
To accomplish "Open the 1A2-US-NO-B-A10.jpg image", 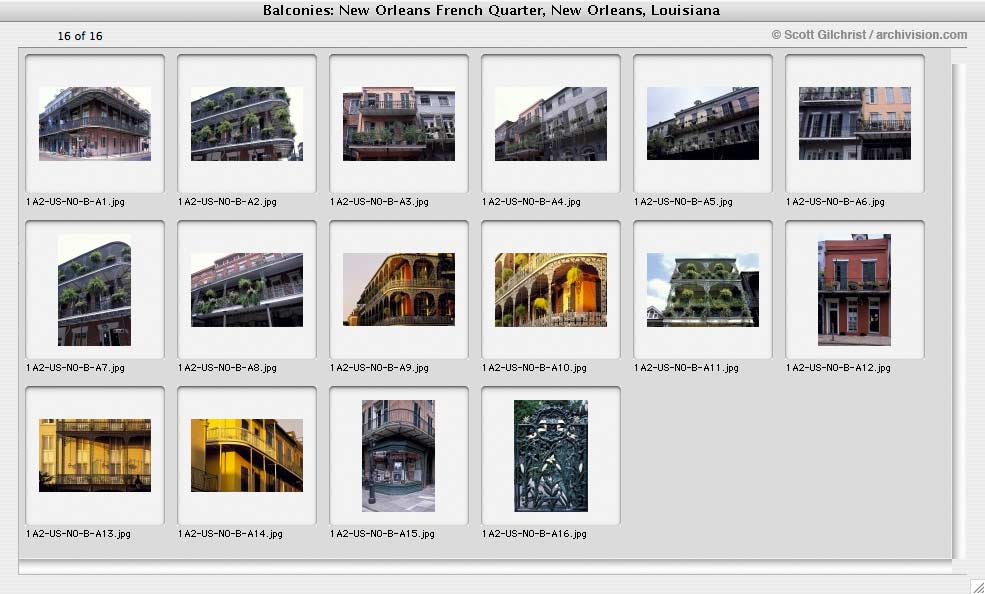I will click(551, 290).
